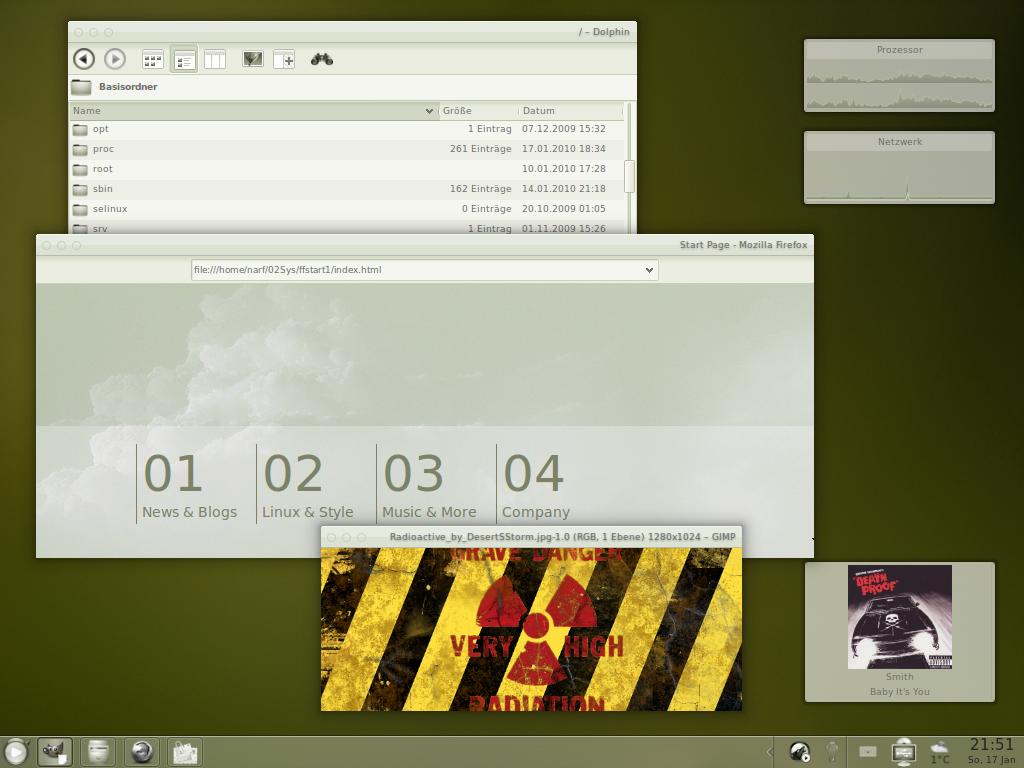The height and width of the screenshot is (768, 1024).
Task: Click Dolphin split view icon
Action: point(284,60)
